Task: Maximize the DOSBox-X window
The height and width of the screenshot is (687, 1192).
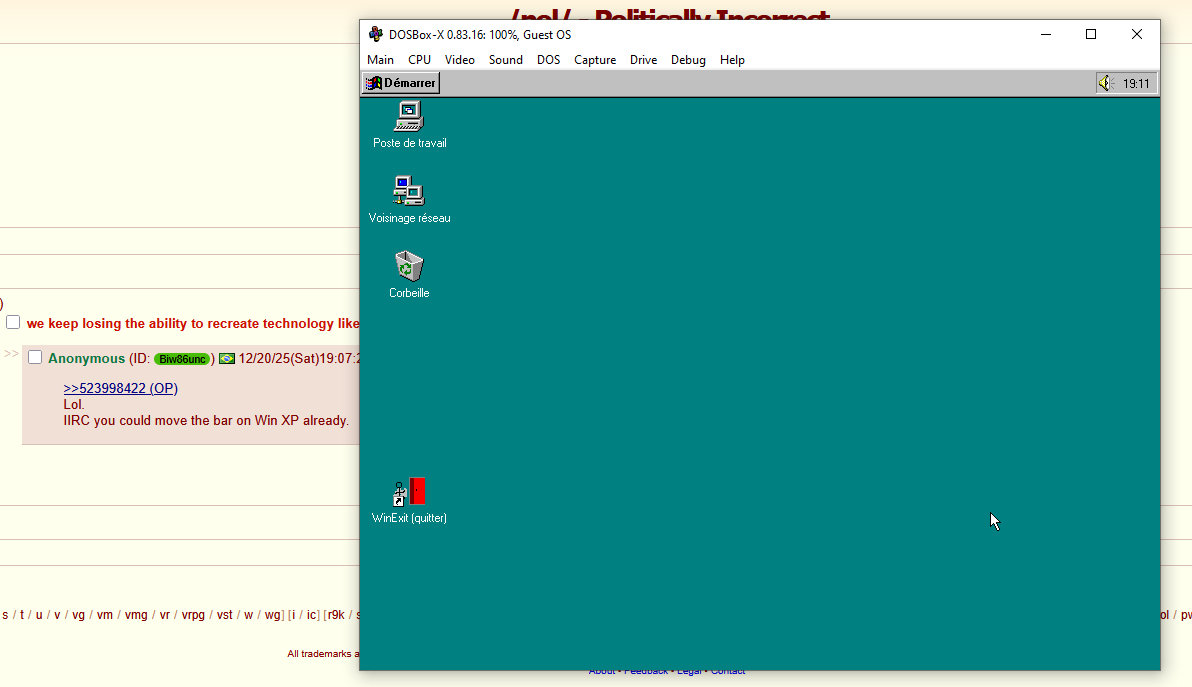Action: click(1091, 34)
